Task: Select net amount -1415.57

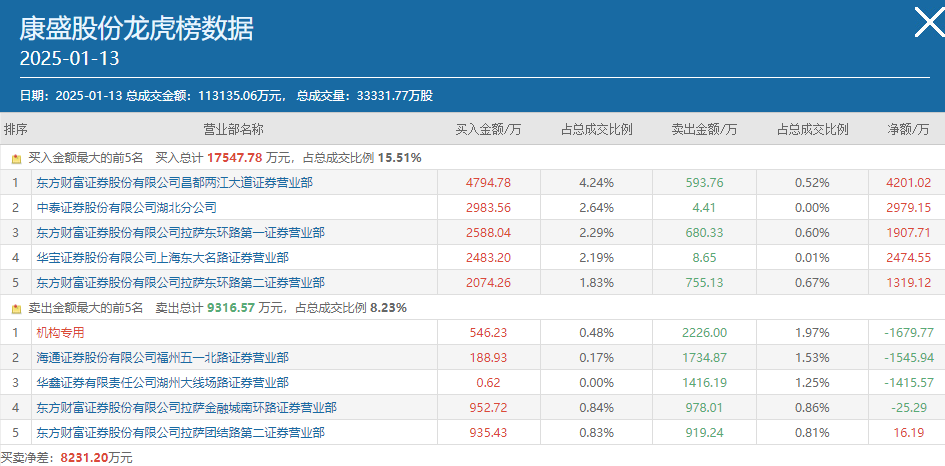Action: pyautogui.click(x=909, y=383)
